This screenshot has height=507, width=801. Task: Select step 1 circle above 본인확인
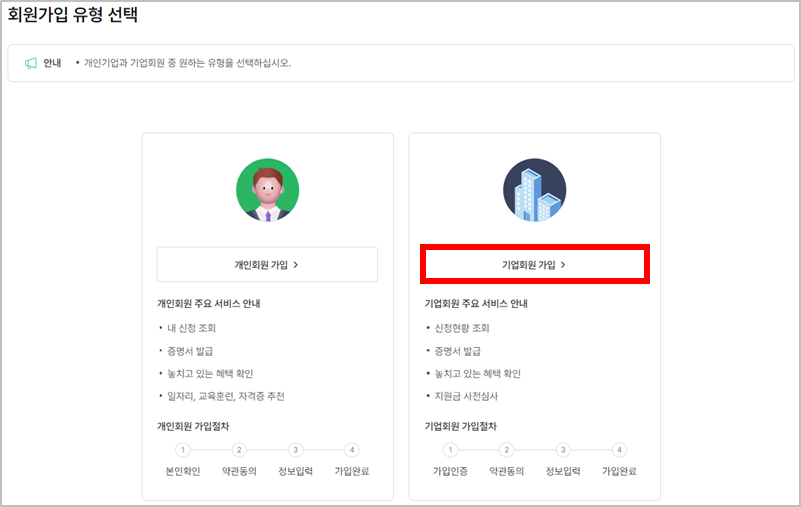pyautogui.click(x=183, y=450)
